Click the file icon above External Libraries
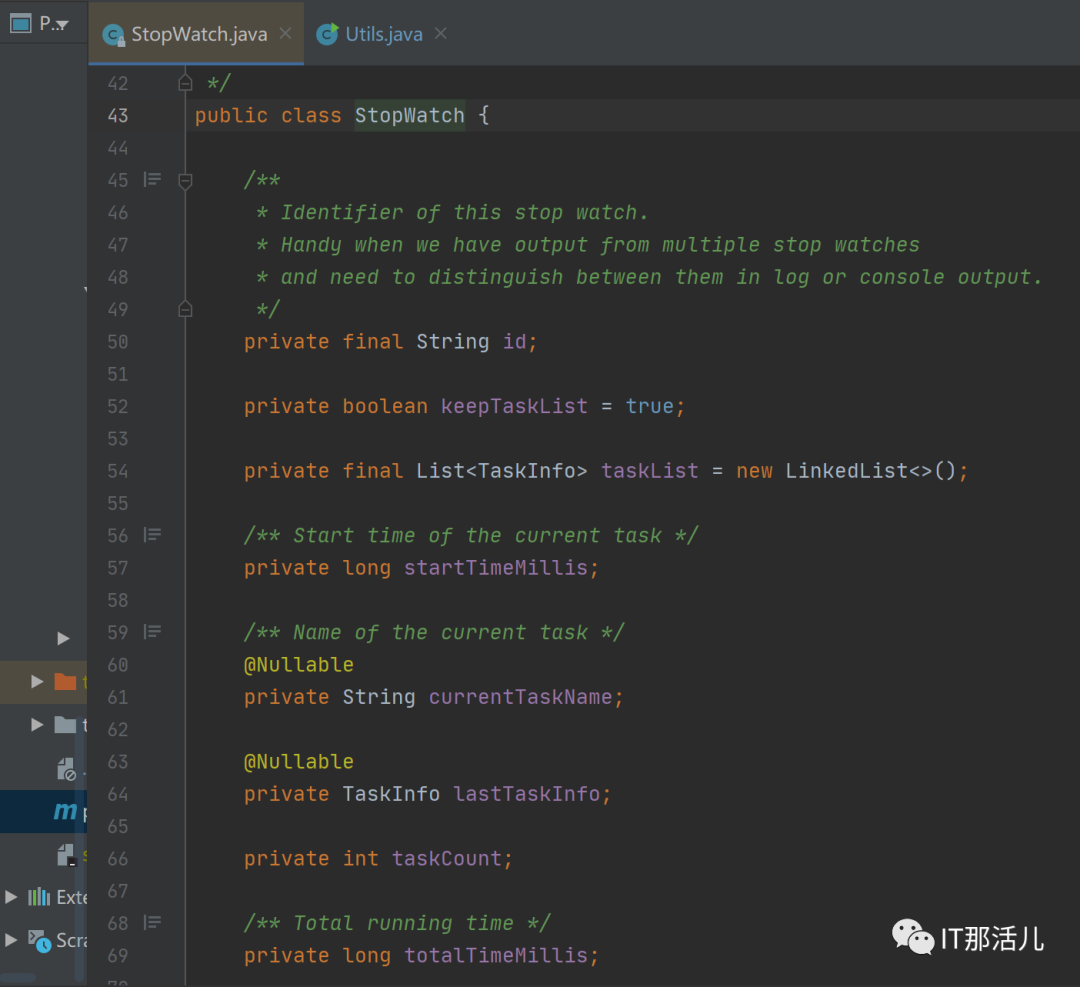Viewport: 1080px width, 987px height. [x=66, y=855]
